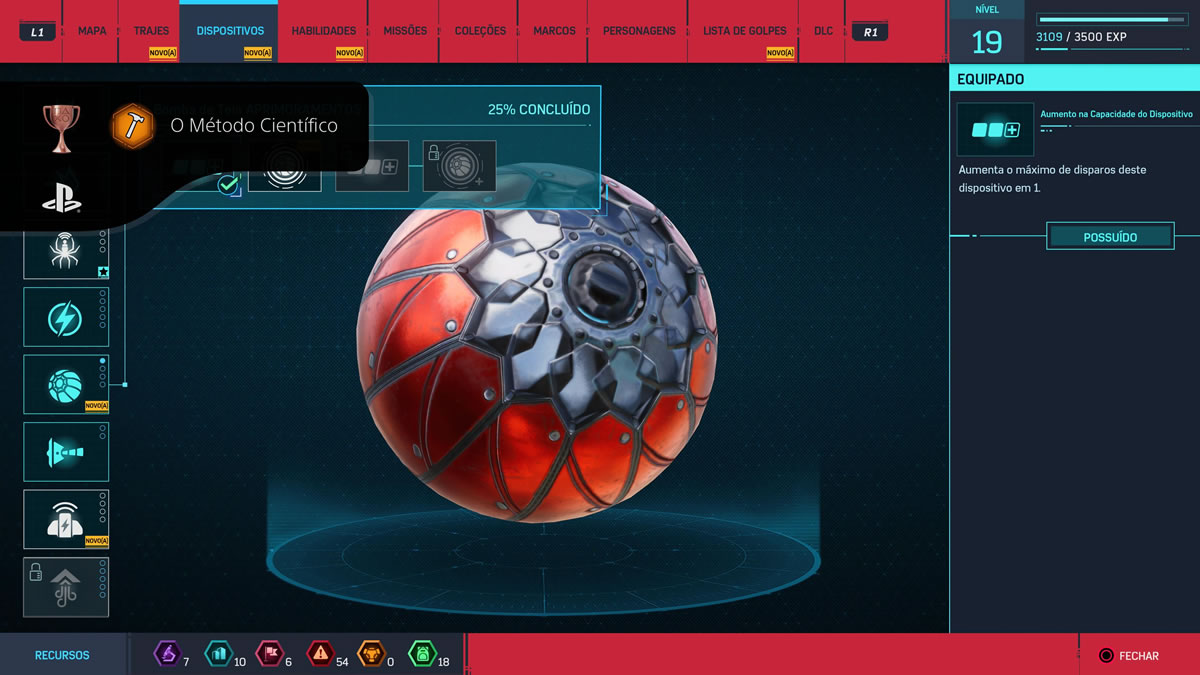Viewport: 1200px width, 675px height.
Task: Click the equipped upgrade icon in EQUIPADO panel
Action: 995,129
